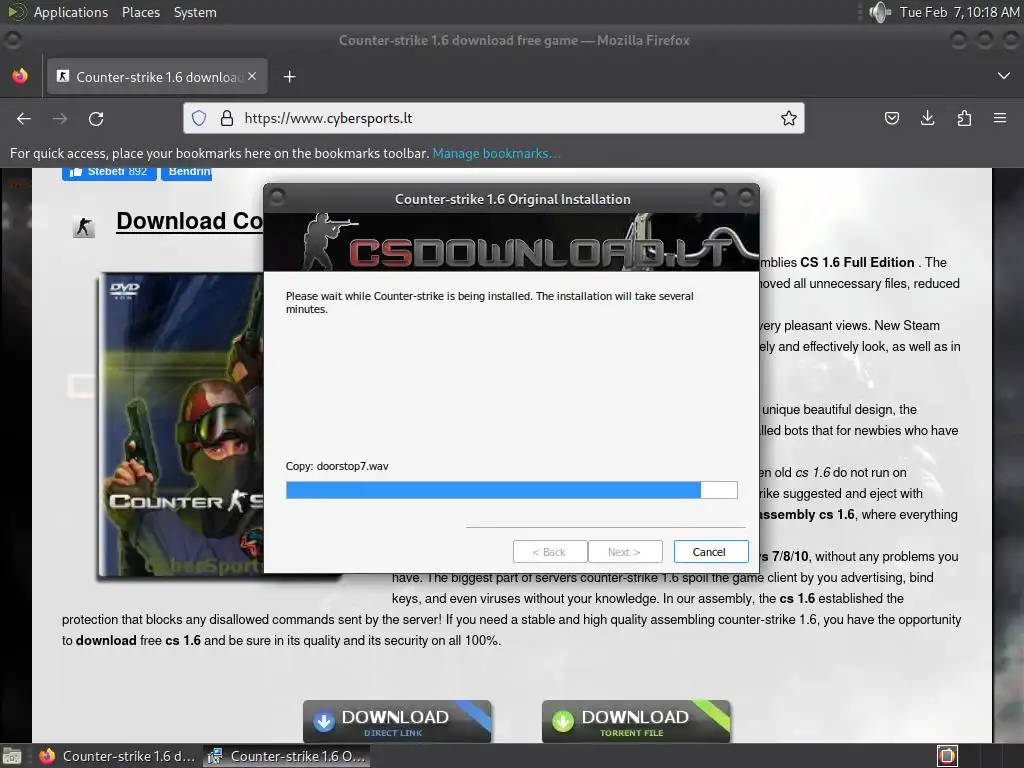Click the Applications menu logo icon
The height and width of the screenshot is (768, 1024).
coord(17,12)
